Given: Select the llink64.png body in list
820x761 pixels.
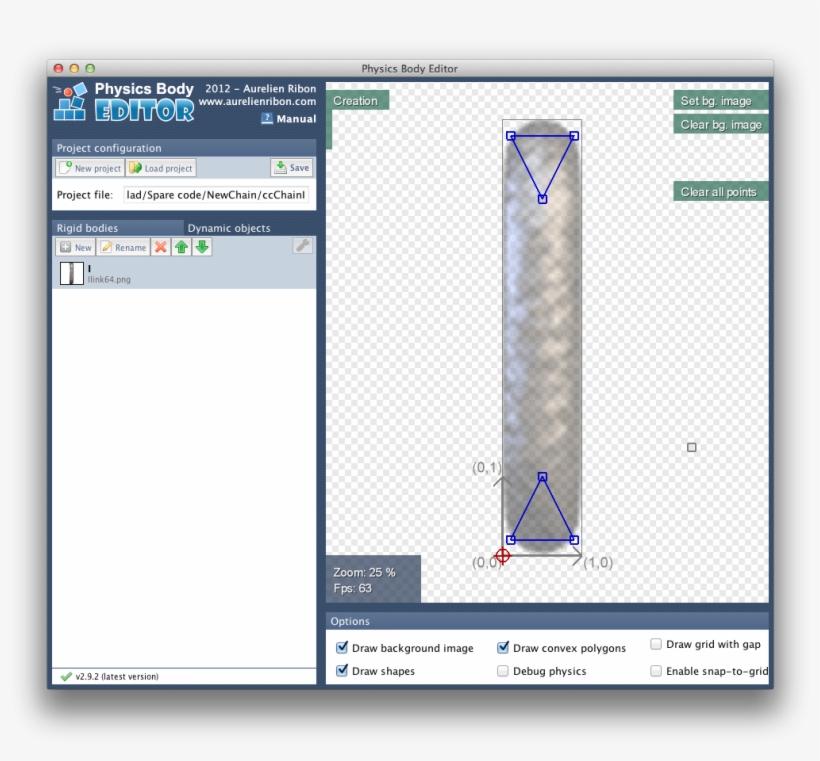Looking at the screenshot, I should [x=108, y=274].
